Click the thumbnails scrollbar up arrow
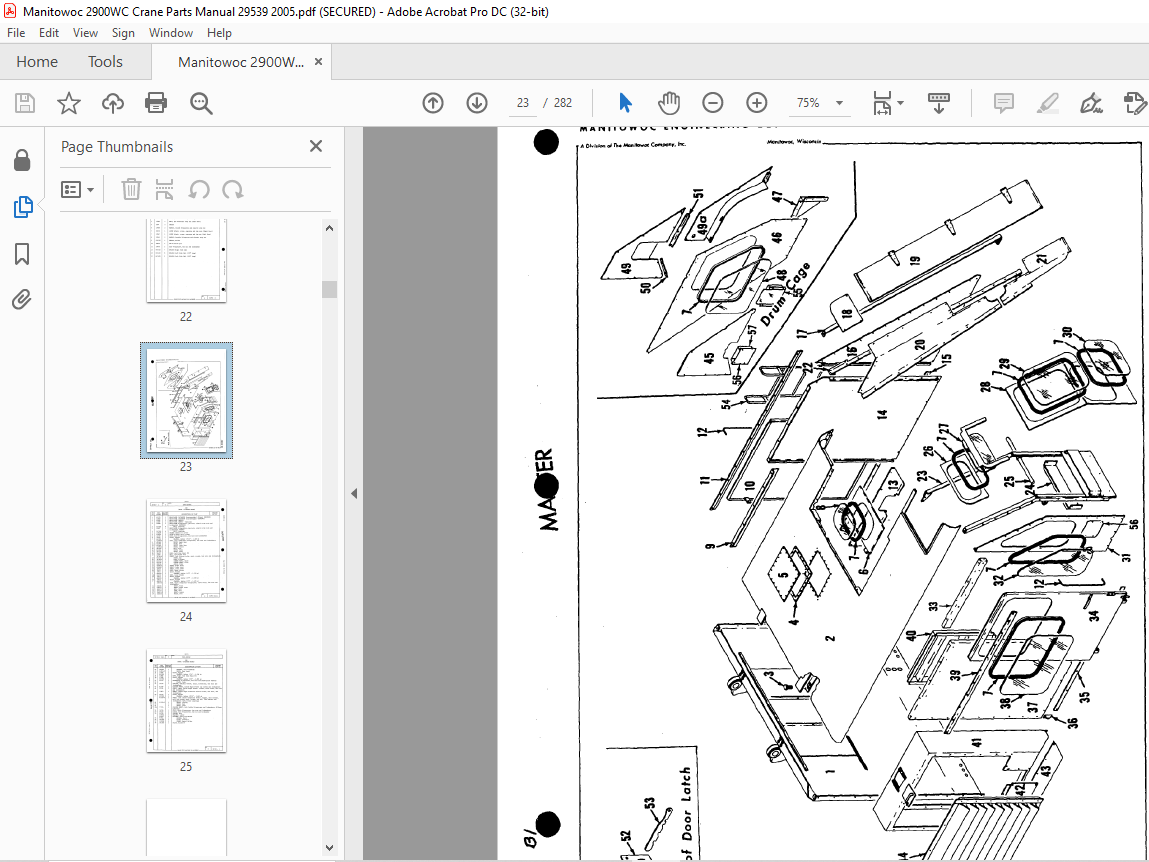 pos(329,228)
